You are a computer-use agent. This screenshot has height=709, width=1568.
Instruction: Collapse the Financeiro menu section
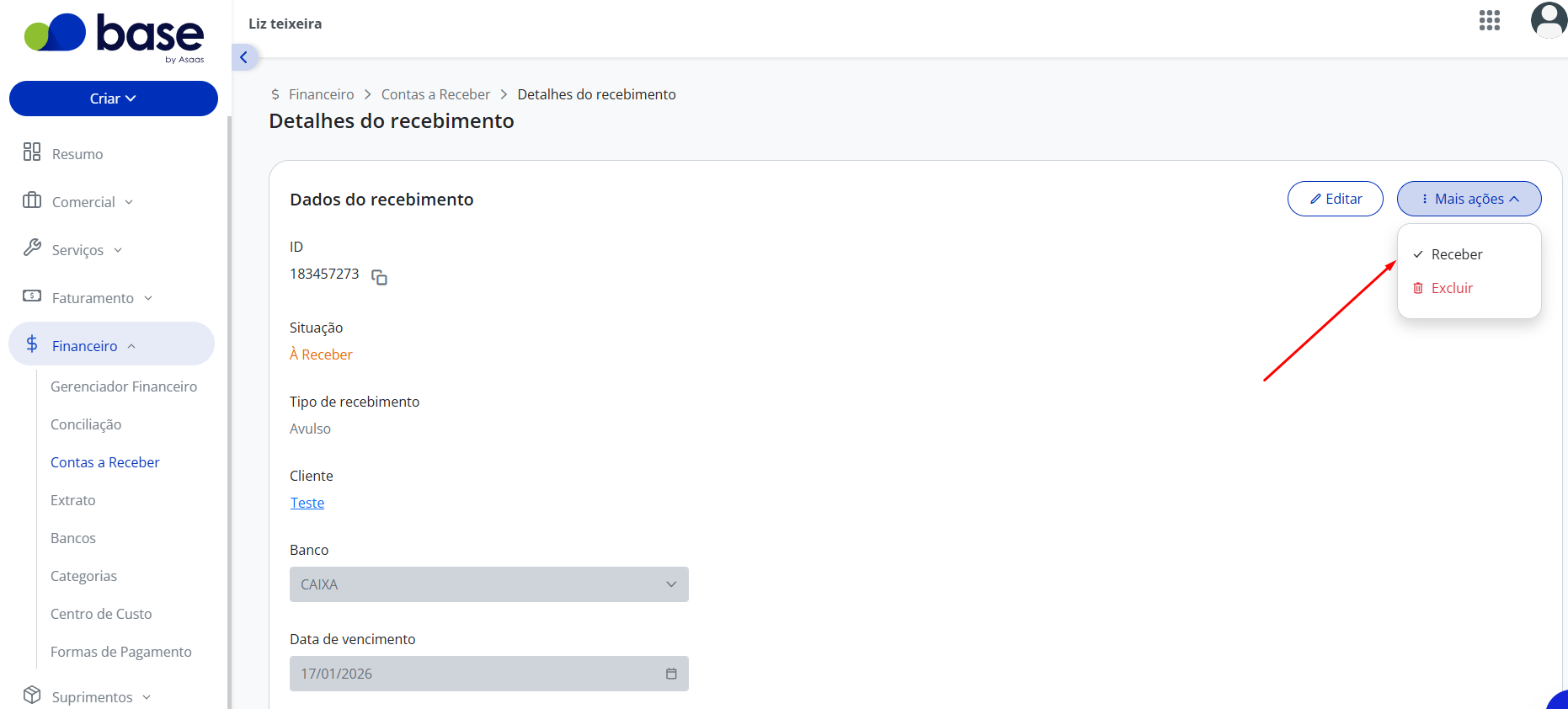111,344
